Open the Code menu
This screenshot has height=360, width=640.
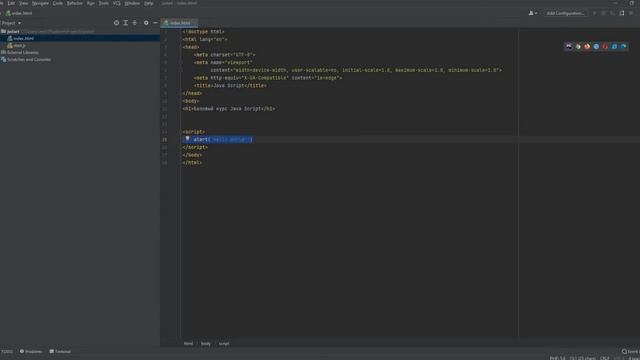[58, 3]
